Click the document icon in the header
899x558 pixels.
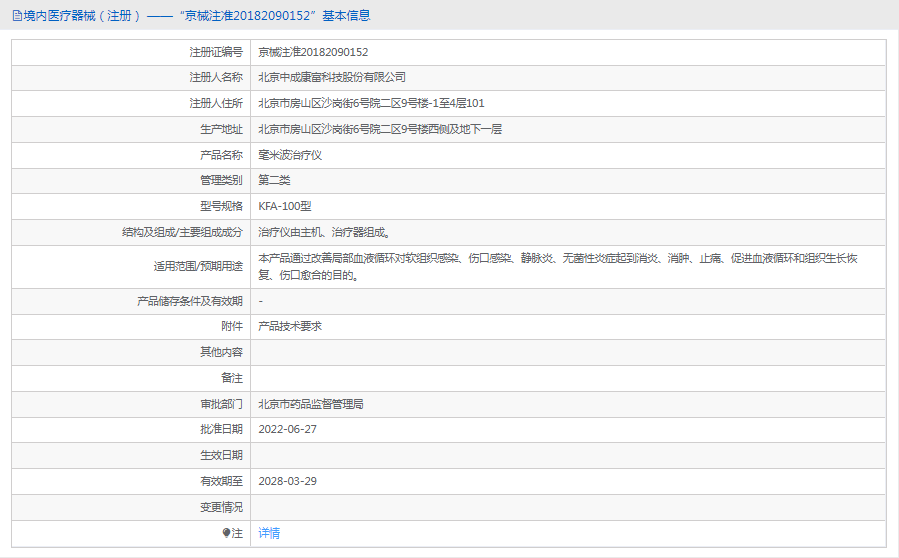[x=17, y=16]
